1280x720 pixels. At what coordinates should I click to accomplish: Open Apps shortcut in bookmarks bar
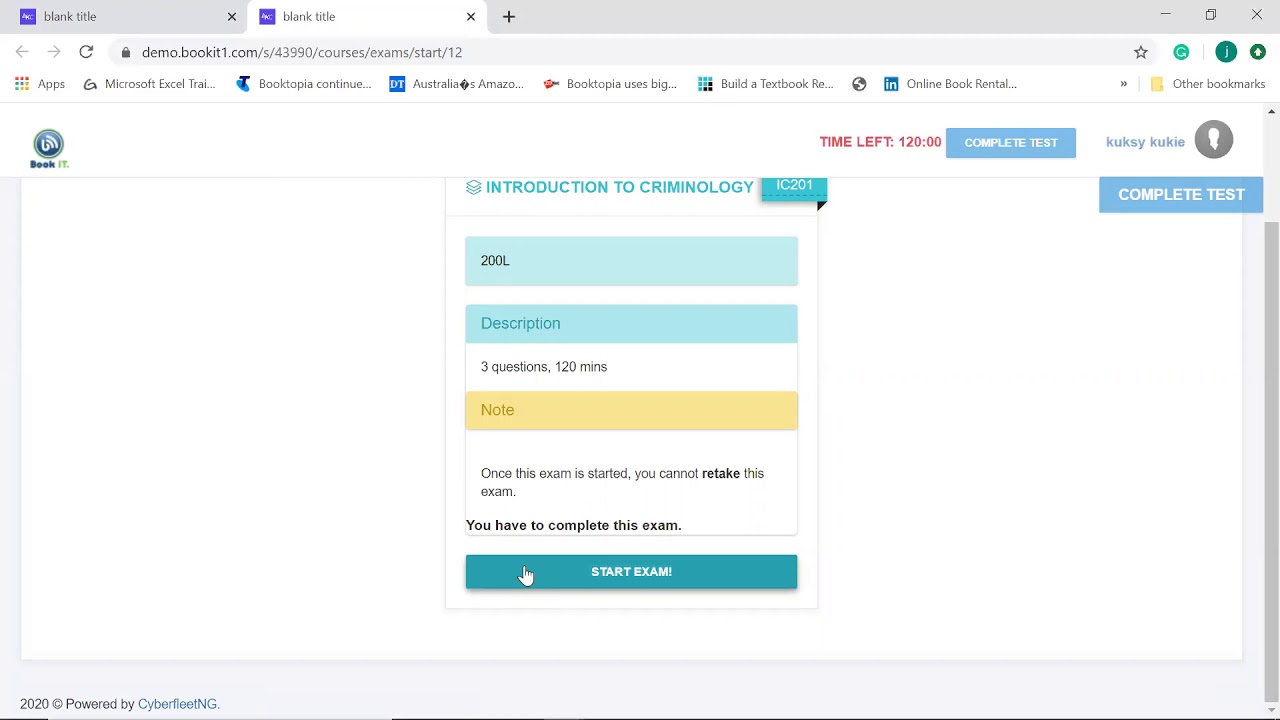coord(40,84)
